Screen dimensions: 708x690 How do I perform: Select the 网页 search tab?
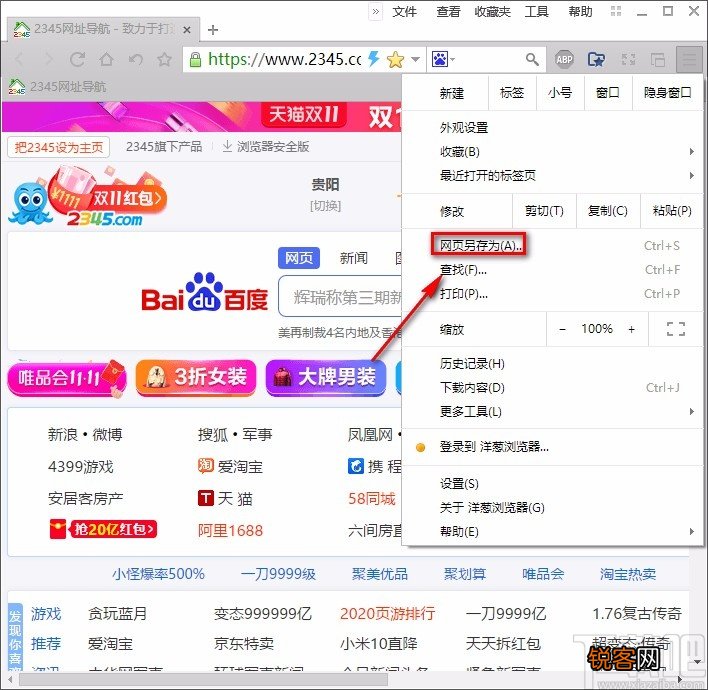coord(298,258)
